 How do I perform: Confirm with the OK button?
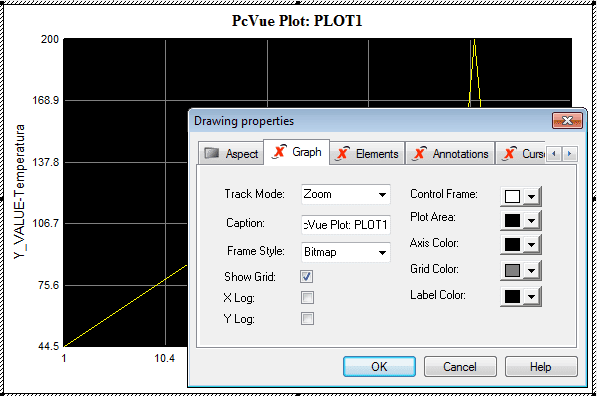coord(379,367)
